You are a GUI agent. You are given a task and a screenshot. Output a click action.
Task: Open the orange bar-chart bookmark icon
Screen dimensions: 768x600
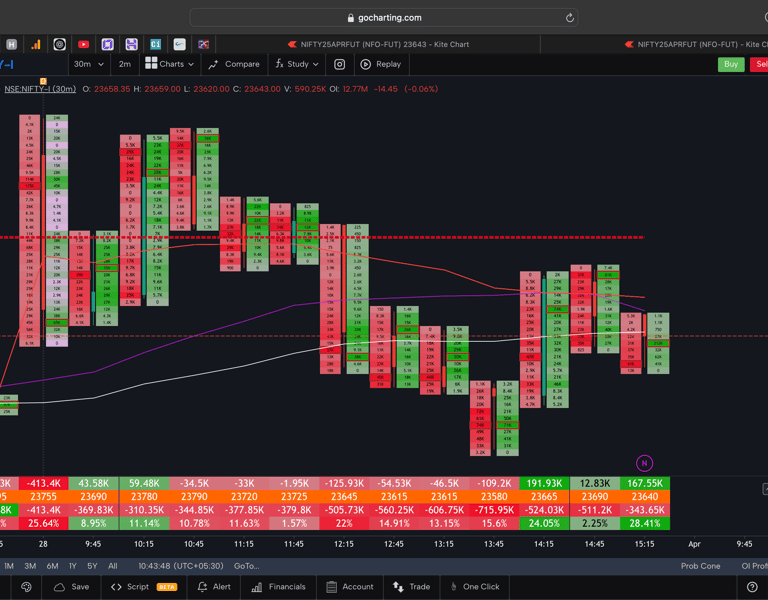click(36, 45)
